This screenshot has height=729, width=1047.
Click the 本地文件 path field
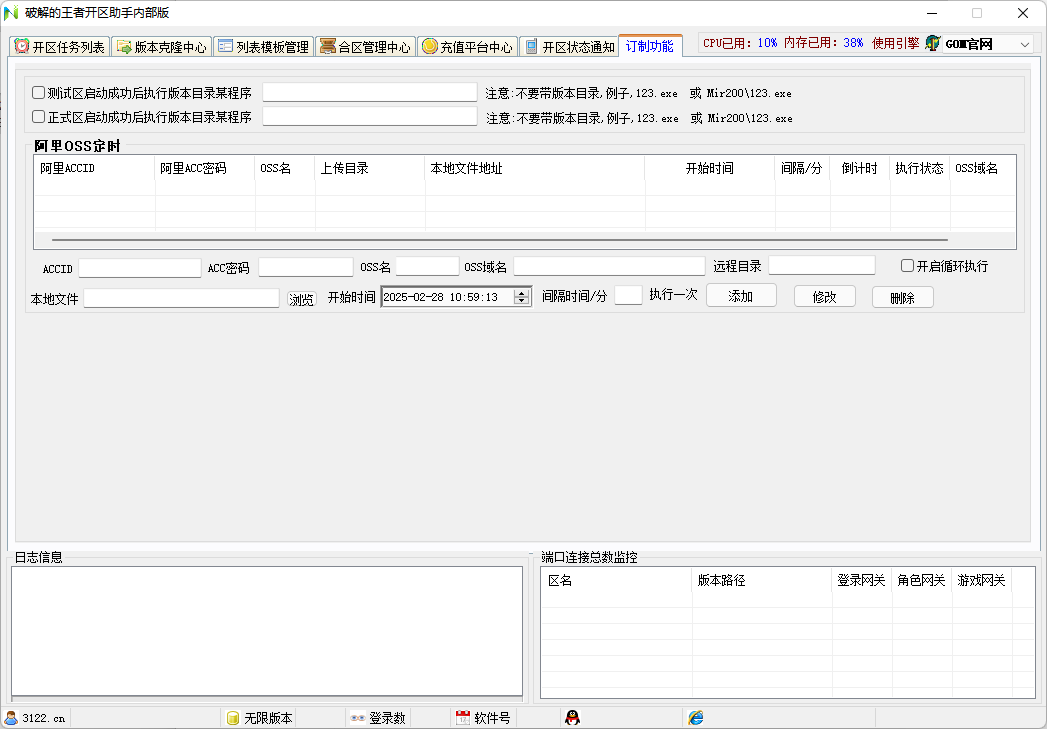tap(182, 298)
